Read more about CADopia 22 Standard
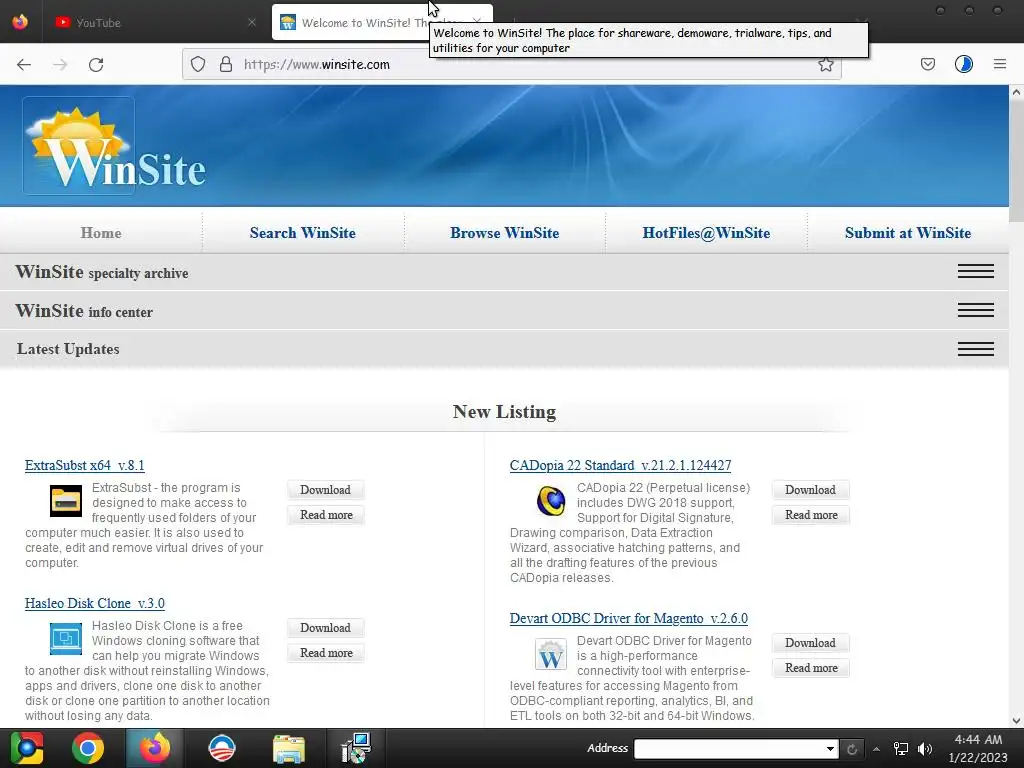The width and height of the screenshot is (1024, 768). (x=810, y=515)
